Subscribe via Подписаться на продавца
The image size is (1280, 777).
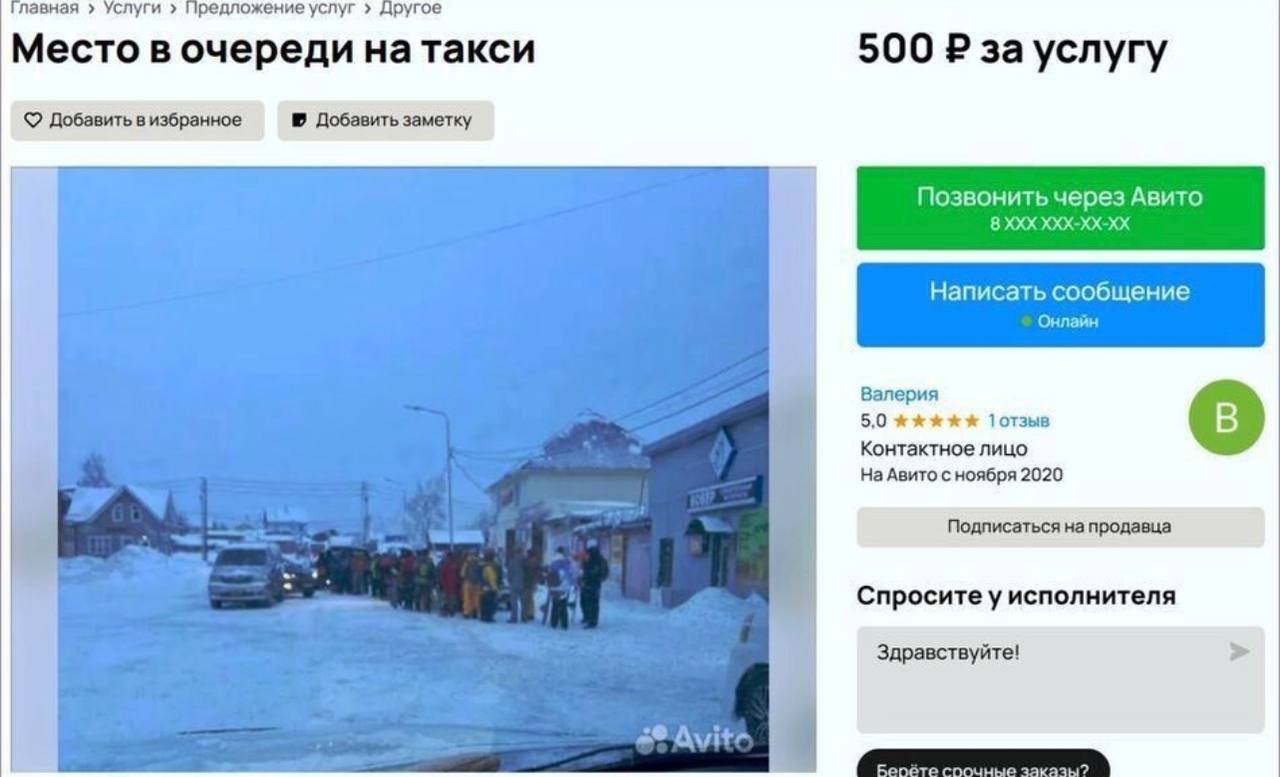(x=1060, y=527)
